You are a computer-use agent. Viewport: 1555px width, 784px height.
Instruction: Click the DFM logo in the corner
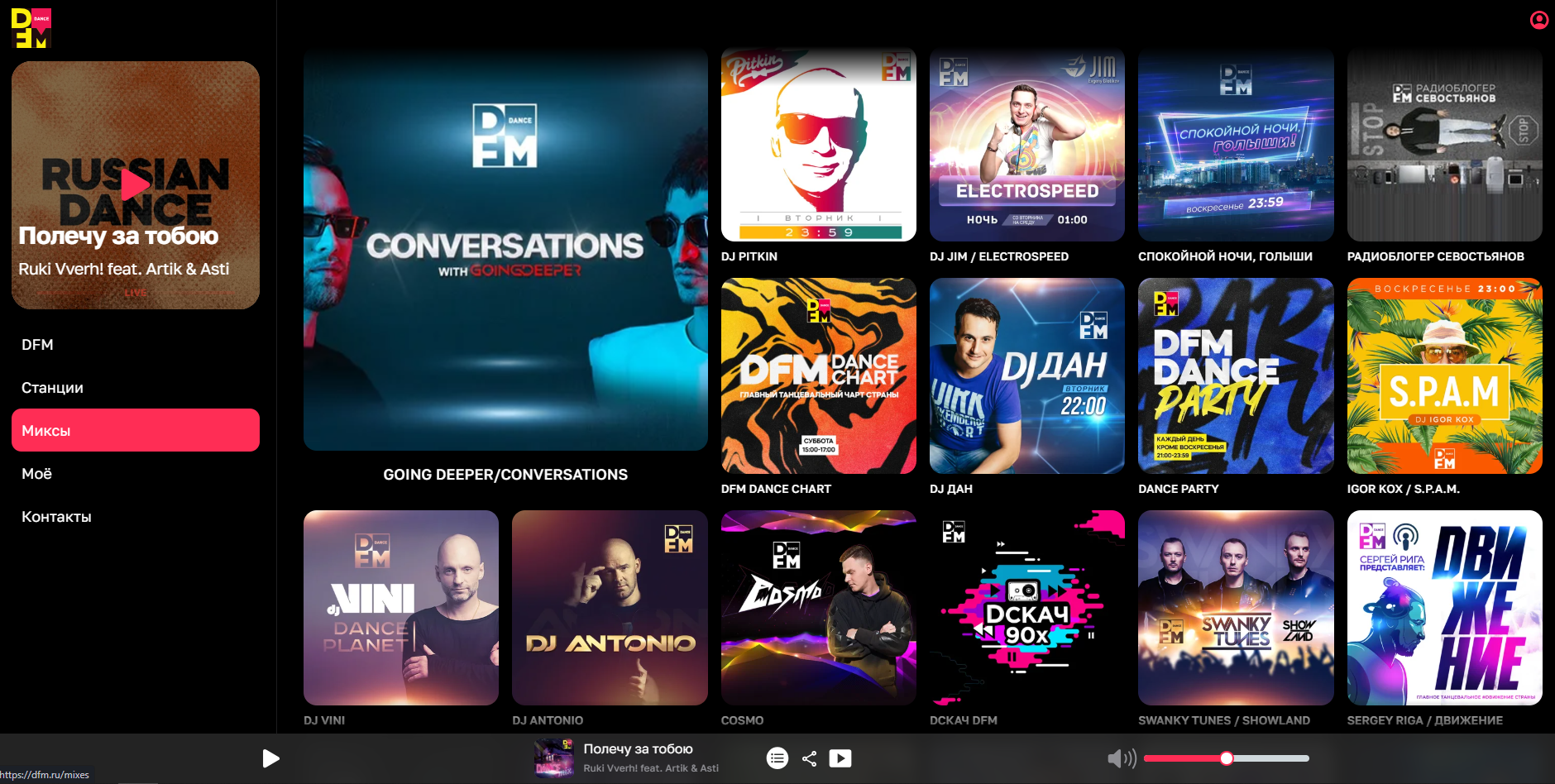31,28
